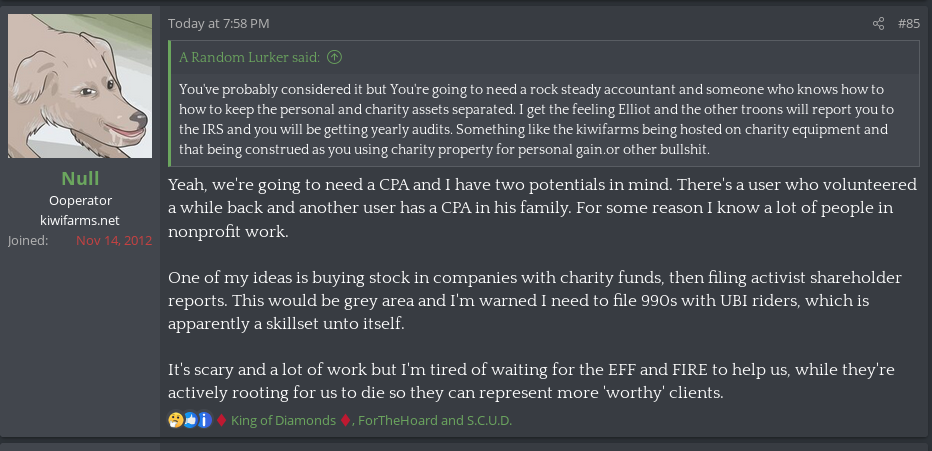Viewport: 932px width, 451px height.
Task: Click the share post icon
Action: tap(878, 23)
